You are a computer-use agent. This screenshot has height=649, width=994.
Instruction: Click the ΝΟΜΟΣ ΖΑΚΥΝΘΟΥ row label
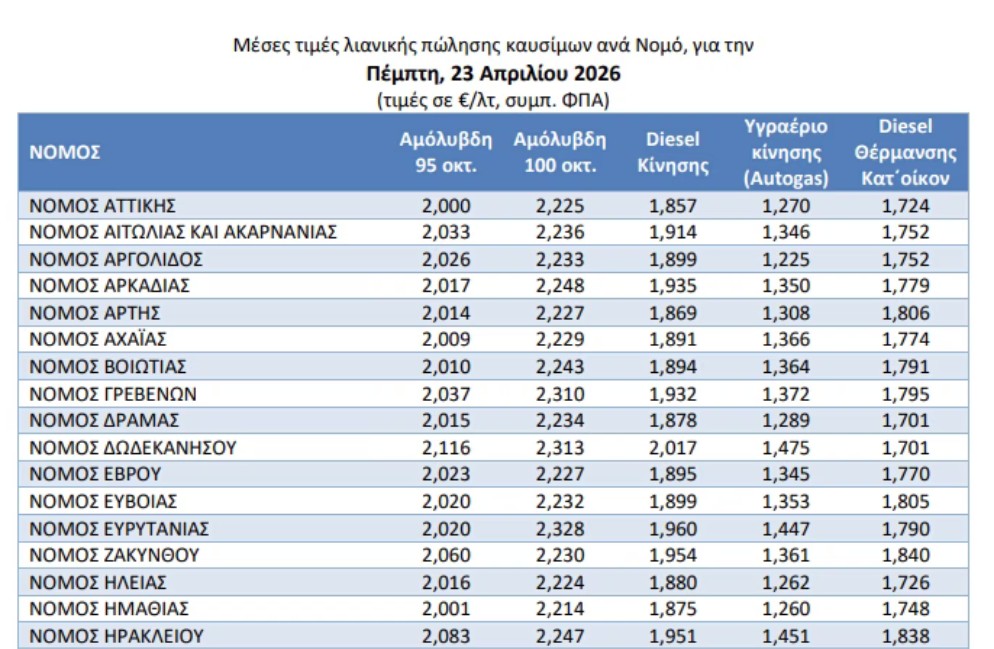[x=115, y=555]
